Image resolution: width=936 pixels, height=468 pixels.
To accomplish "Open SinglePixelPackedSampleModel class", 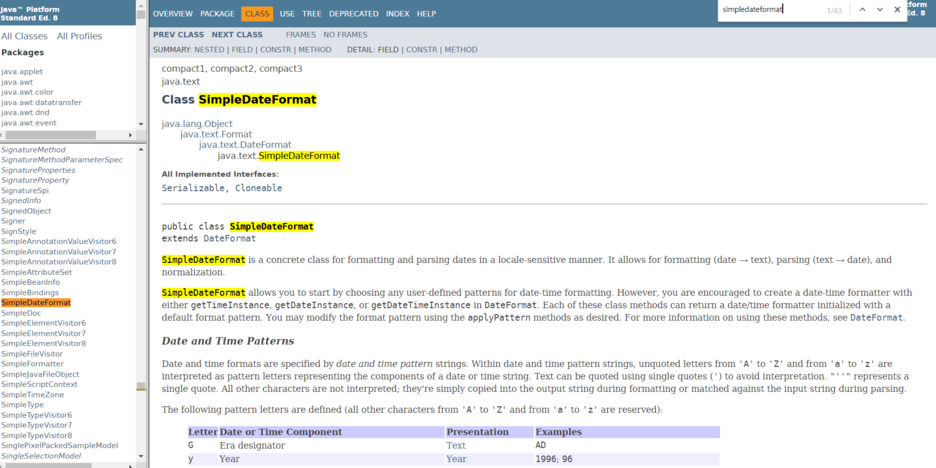I will 60,445.
